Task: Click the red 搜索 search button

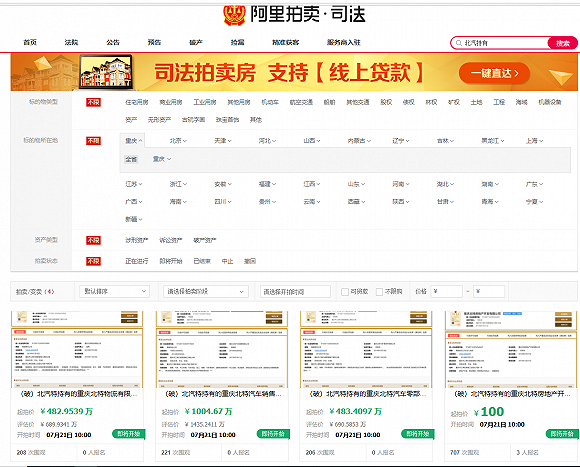Action: tap(562, 43)
